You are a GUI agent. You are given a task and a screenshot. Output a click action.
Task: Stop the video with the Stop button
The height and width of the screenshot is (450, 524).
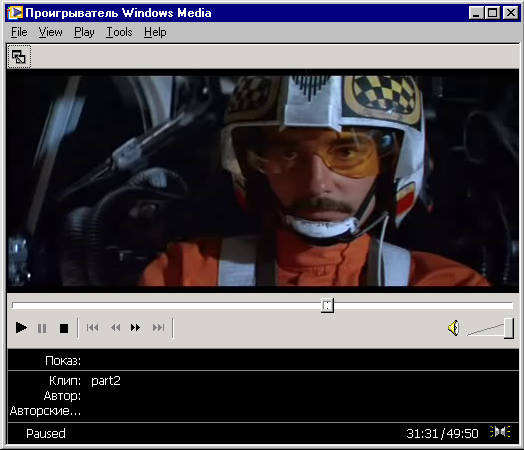tap(64, 328)
